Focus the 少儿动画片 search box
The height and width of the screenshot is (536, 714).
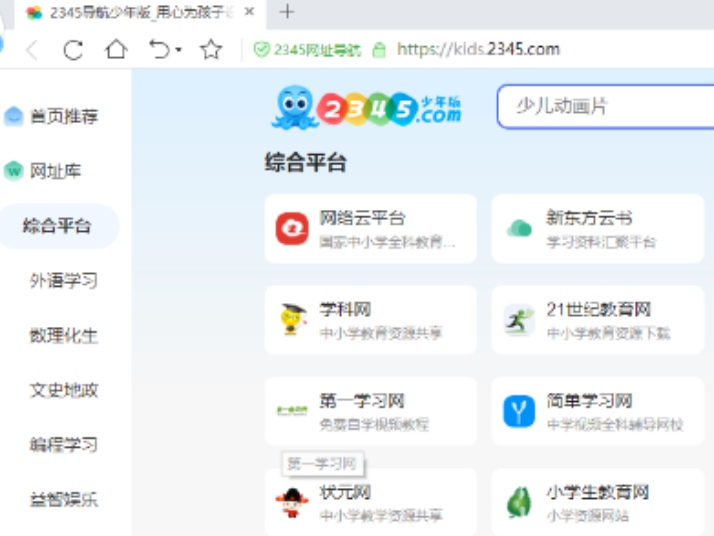[x=606, y=107]
